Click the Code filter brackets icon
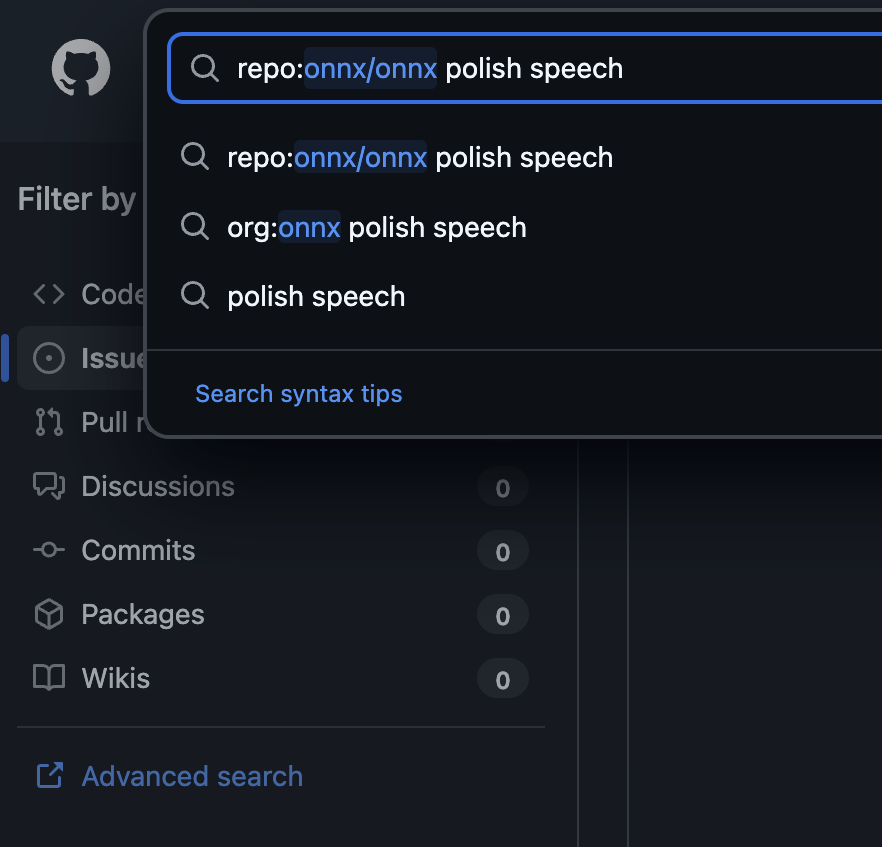 pos(49,294)
